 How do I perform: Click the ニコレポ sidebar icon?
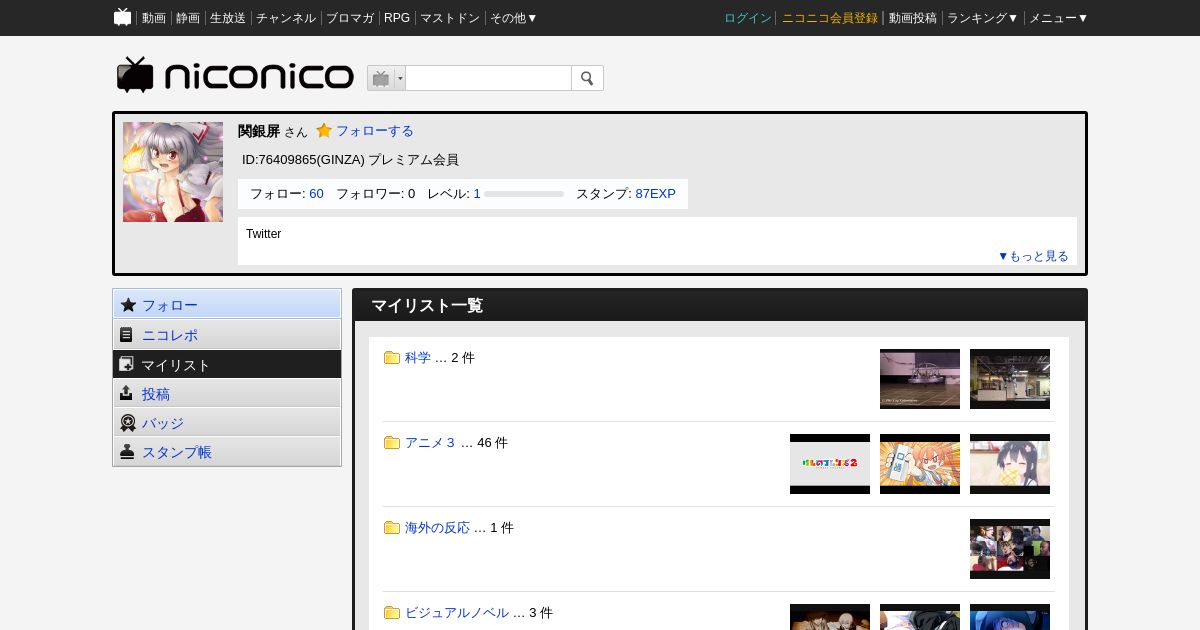[126, 335]
